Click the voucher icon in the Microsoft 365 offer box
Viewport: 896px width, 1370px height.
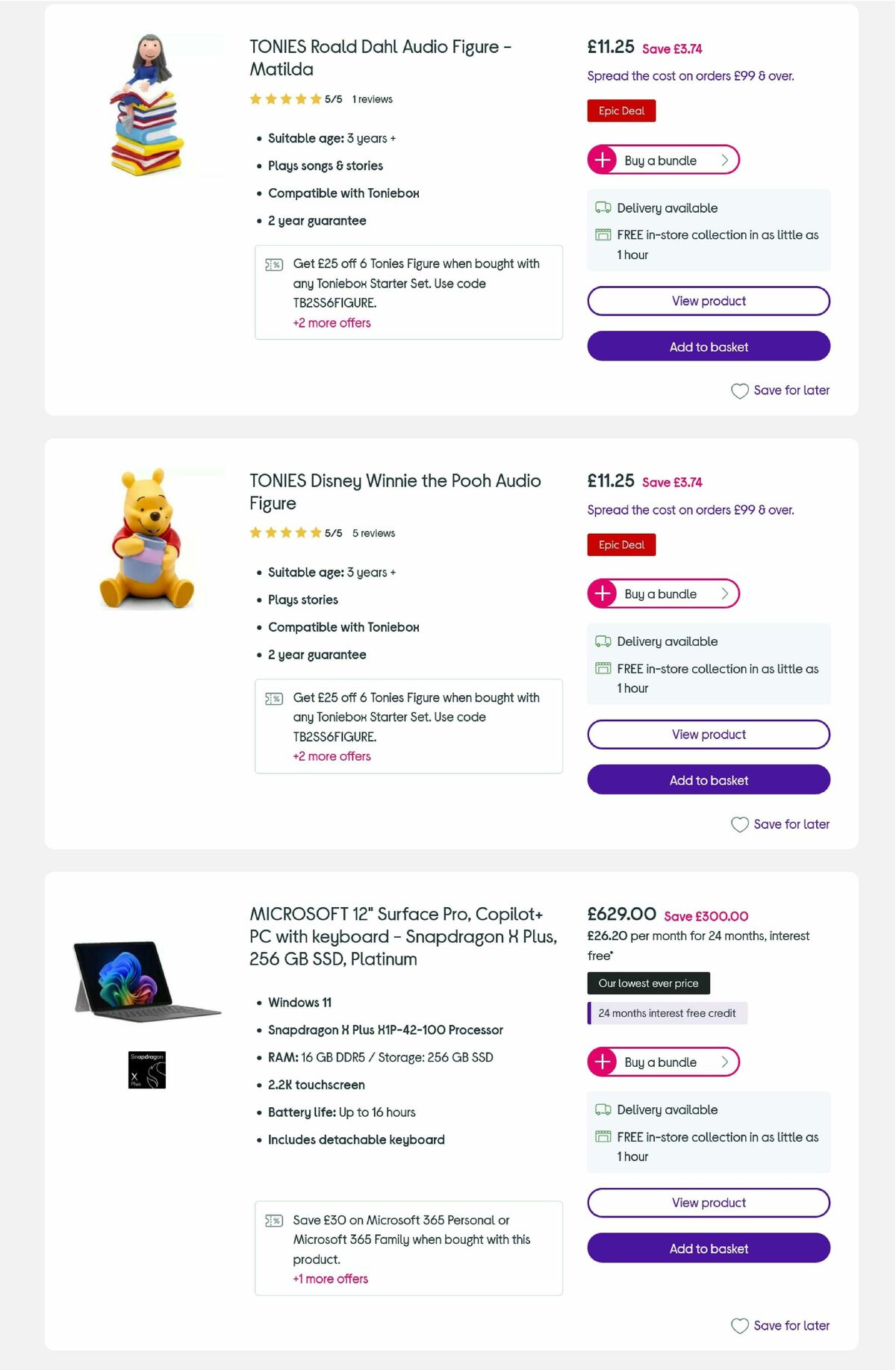click(274, 1221)
